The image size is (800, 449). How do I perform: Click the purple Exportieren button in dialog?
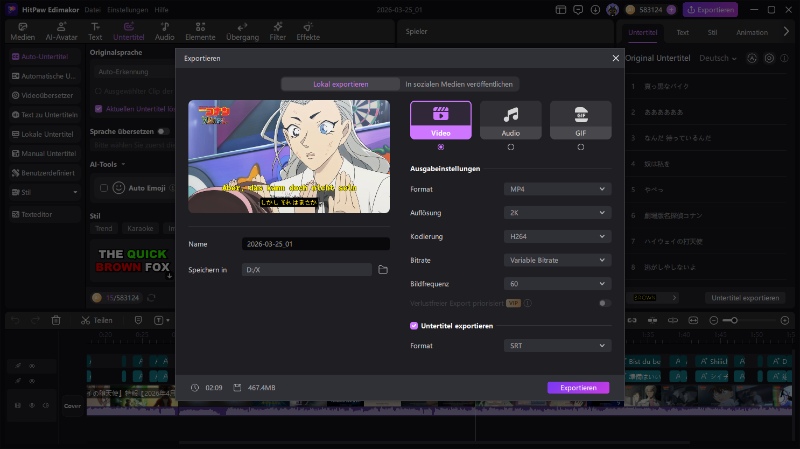578,388
